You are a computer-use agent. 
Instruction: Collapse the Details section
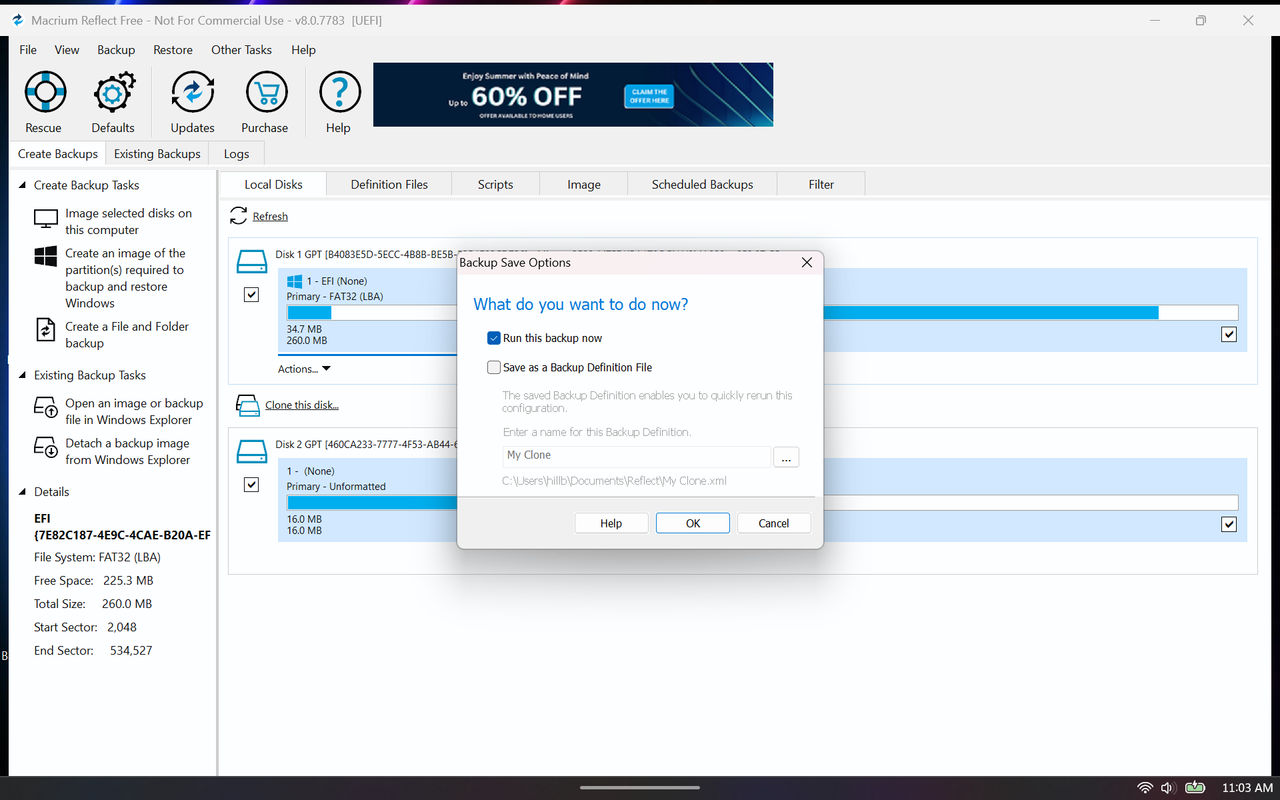[x=23, y=492]
